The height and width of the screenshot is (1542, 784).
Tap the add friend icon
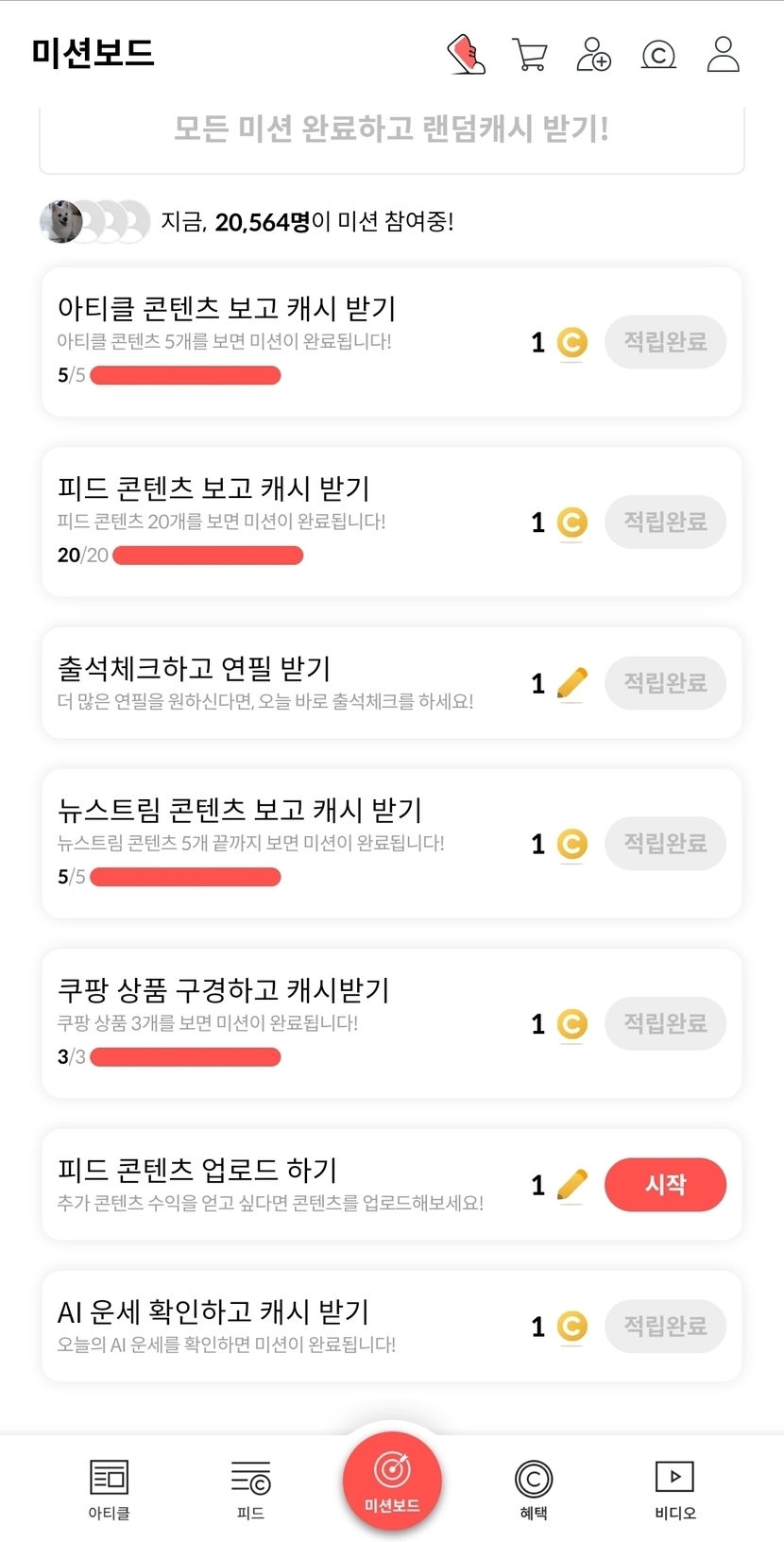[x=593, y=55]
